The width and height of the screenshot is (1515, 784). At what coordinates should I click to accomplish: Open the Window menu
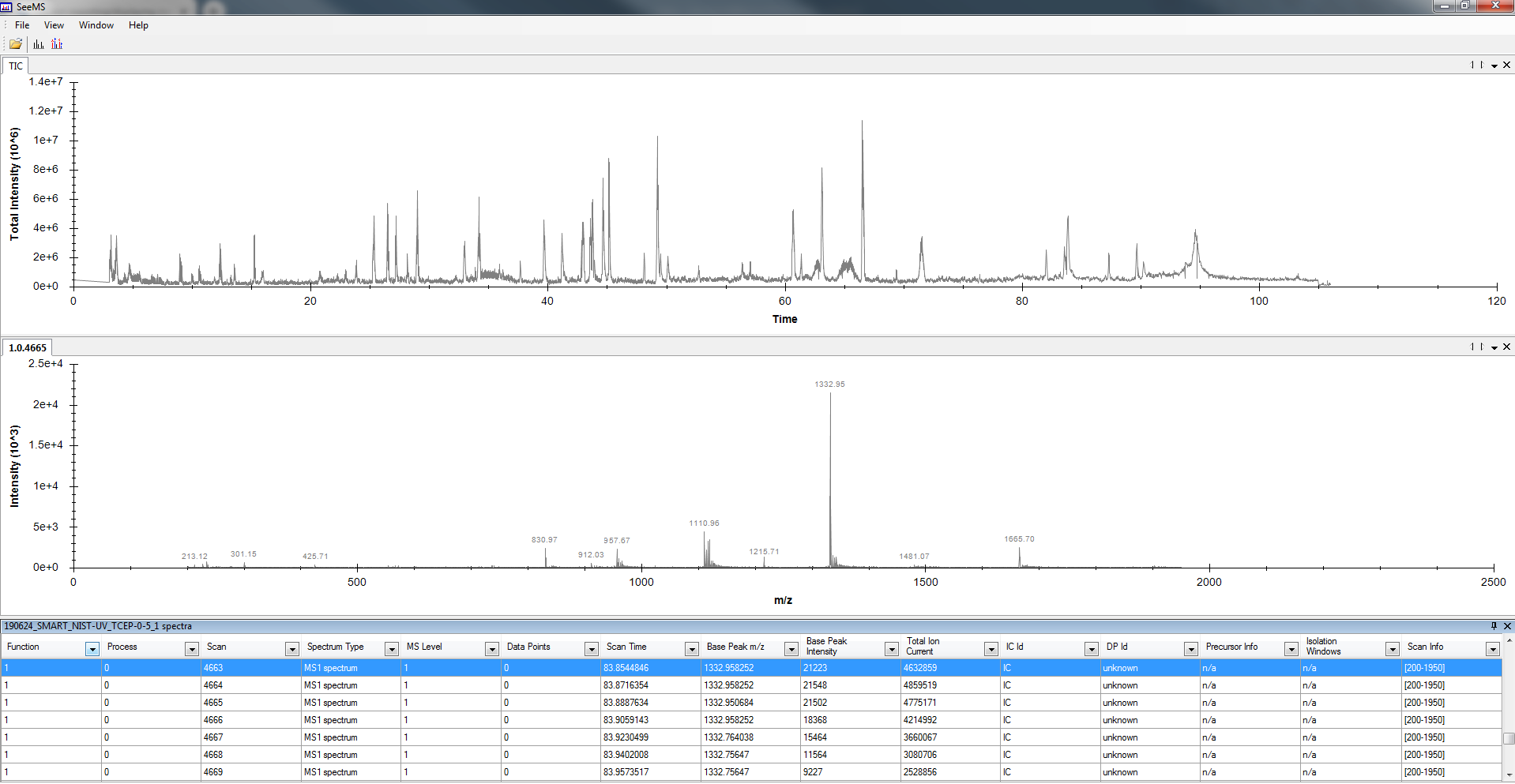96,25
